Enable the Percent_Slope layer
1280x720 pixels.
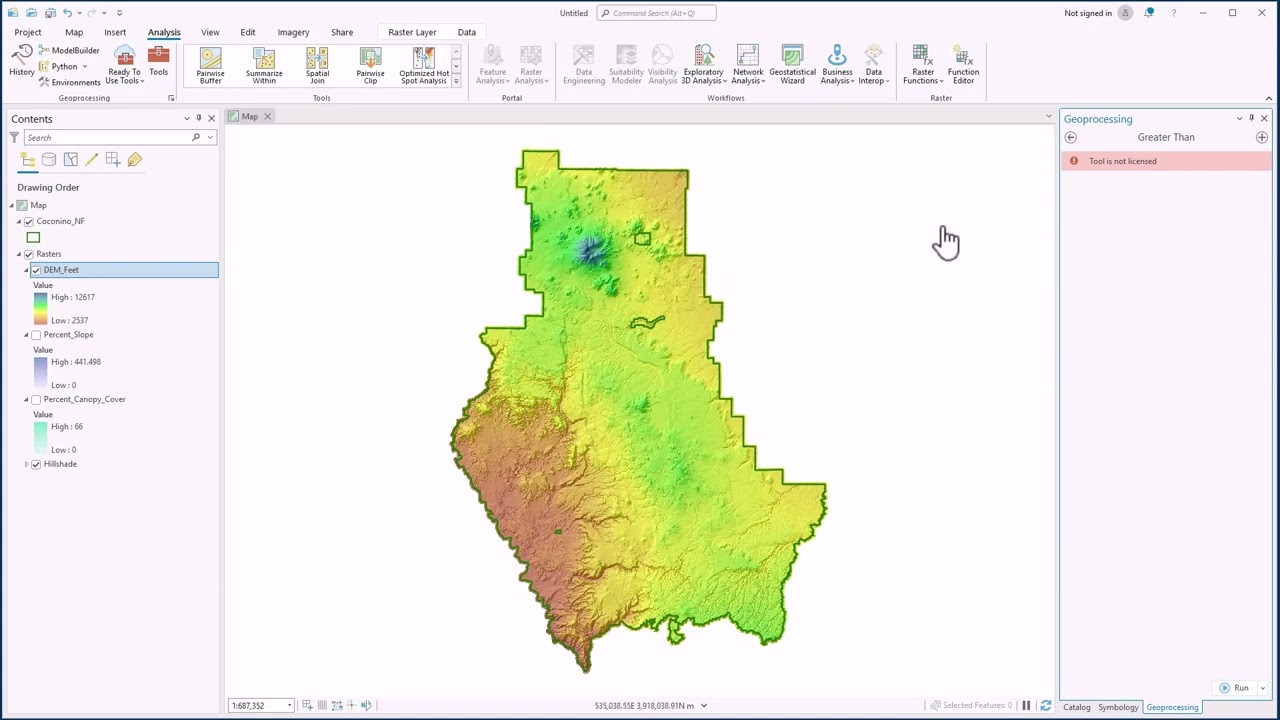(36, 335)
